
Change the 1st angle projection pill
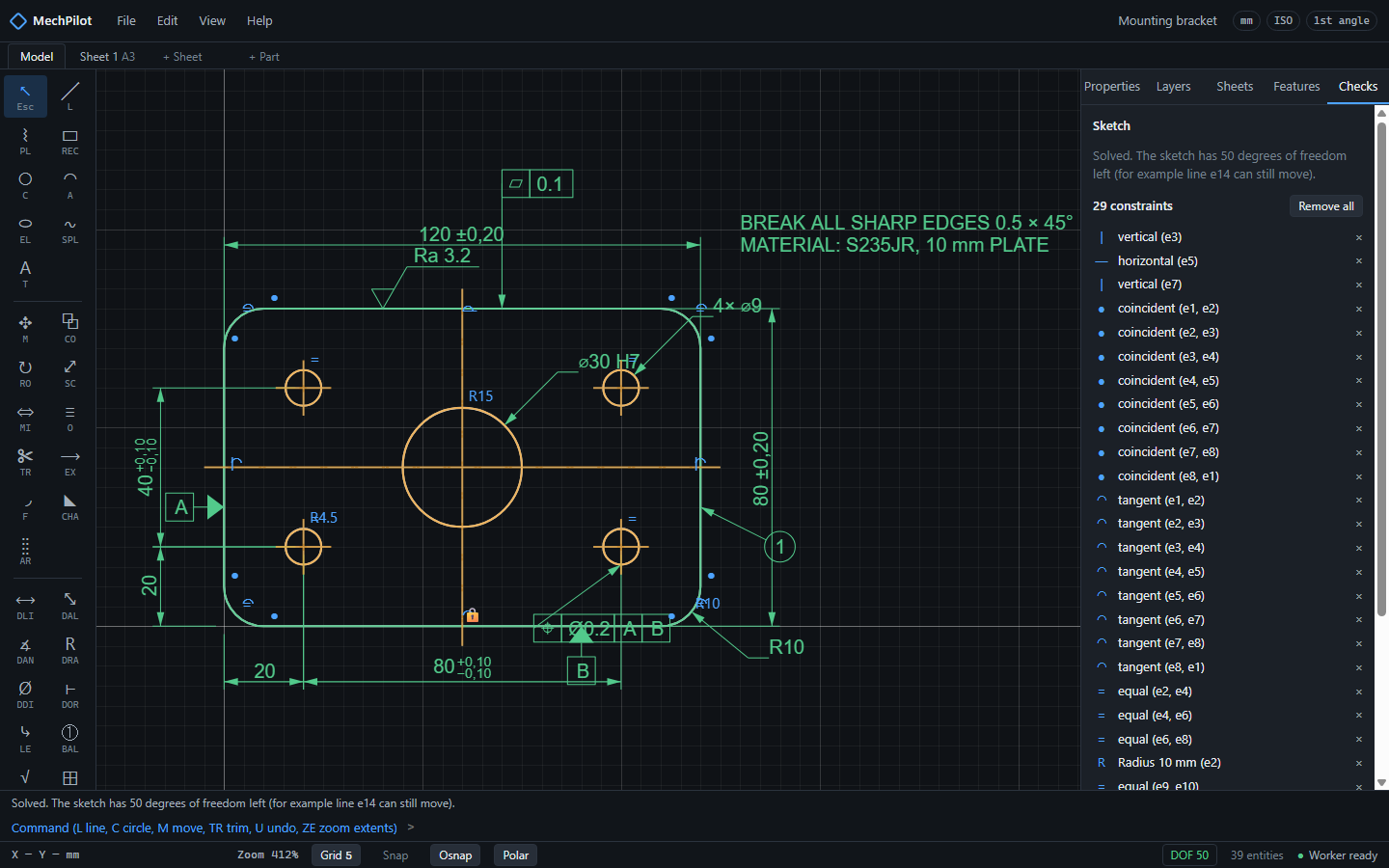pos(1342,20)
